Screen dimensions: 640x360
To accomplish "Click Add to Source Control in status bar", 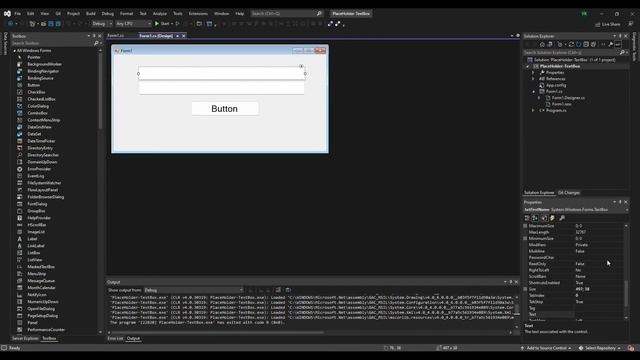I will [546, 348].
